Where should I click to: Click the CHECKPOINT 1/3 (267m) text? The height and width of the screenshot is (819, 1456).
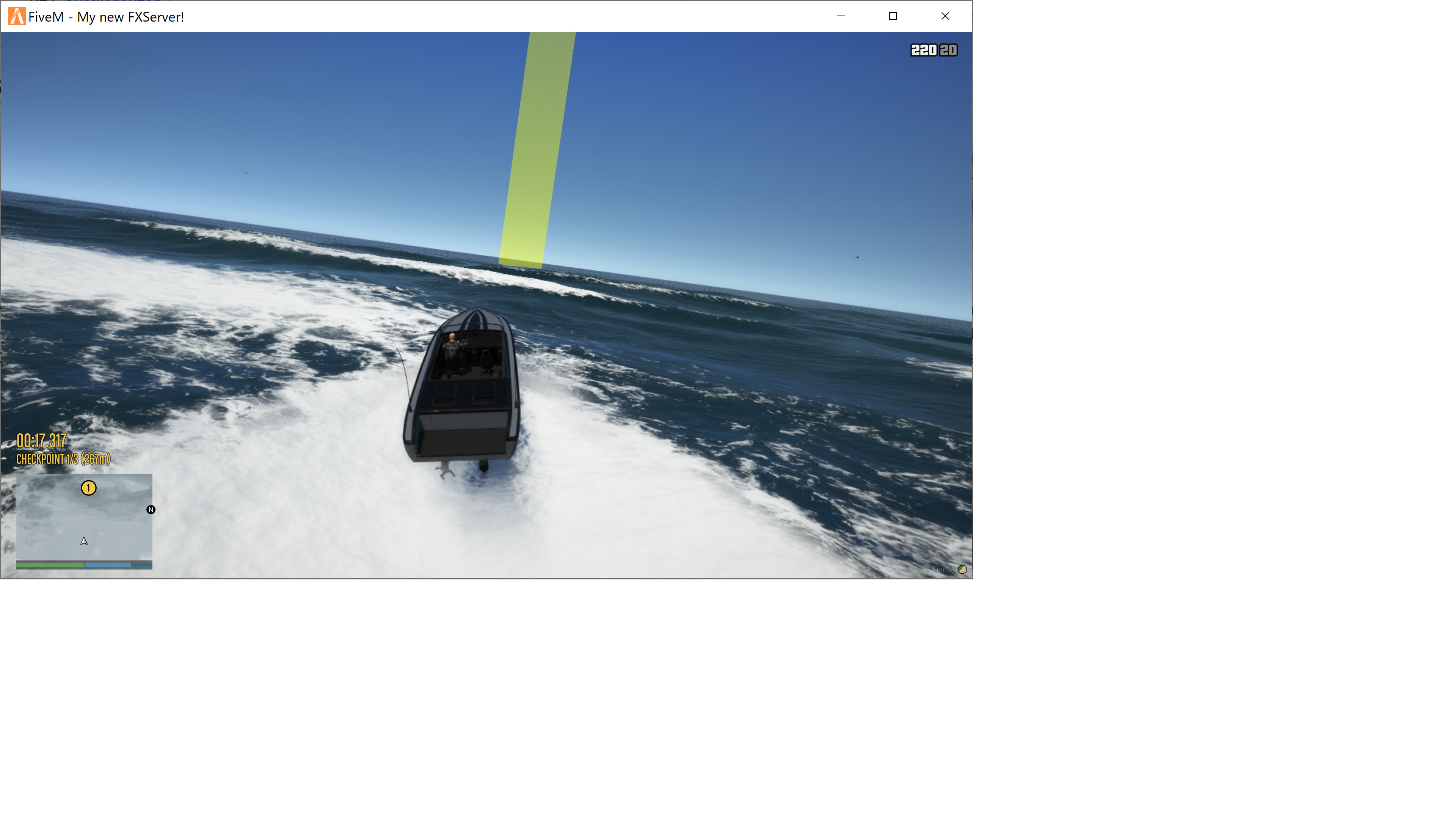pos(63,459)
